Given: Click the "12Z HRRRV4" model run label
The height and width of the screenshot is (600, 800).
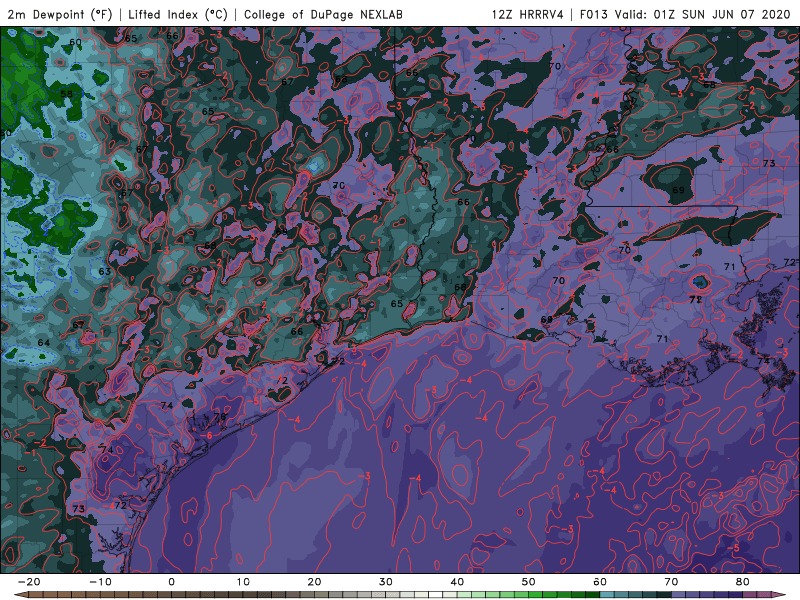Looking at the screenshot, I should pos(528,14).
